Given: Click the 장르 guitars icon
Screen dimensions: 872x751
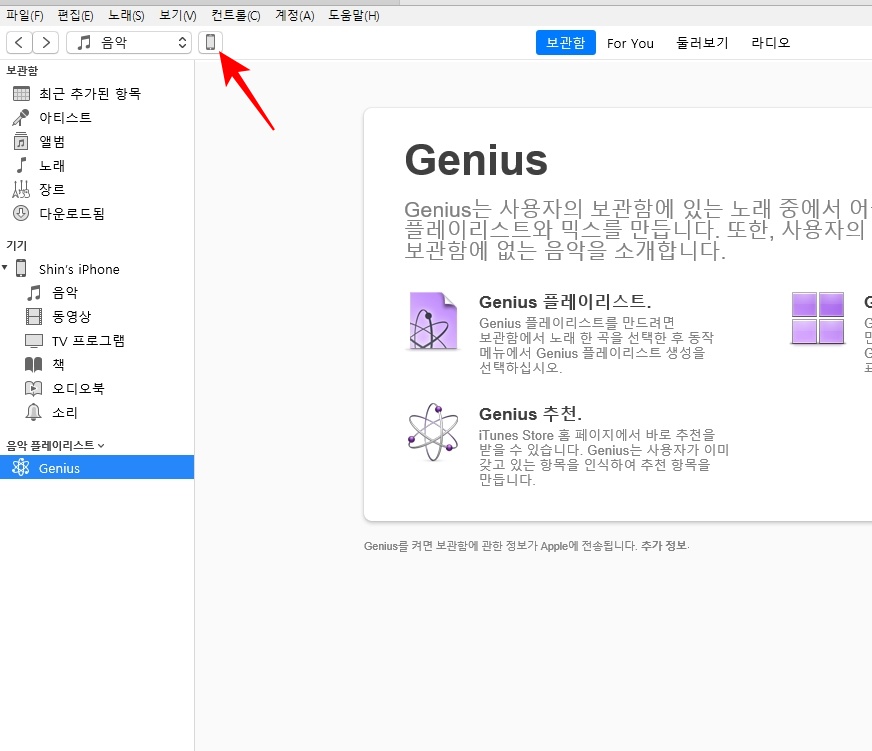Looking at the screenshot, I should (x=21, y=189).
